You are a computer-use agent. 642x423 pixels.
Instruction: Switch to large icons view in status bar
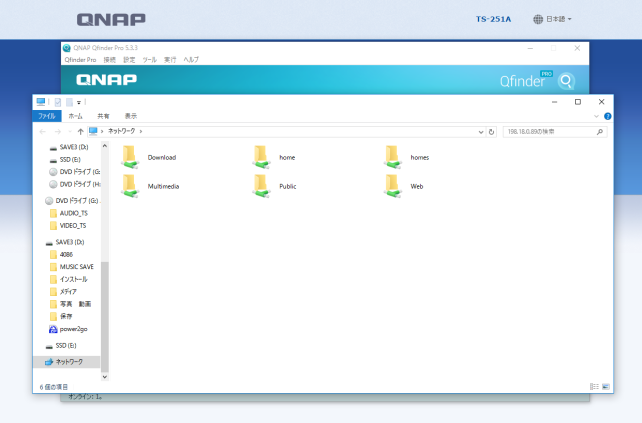[605, 386]
